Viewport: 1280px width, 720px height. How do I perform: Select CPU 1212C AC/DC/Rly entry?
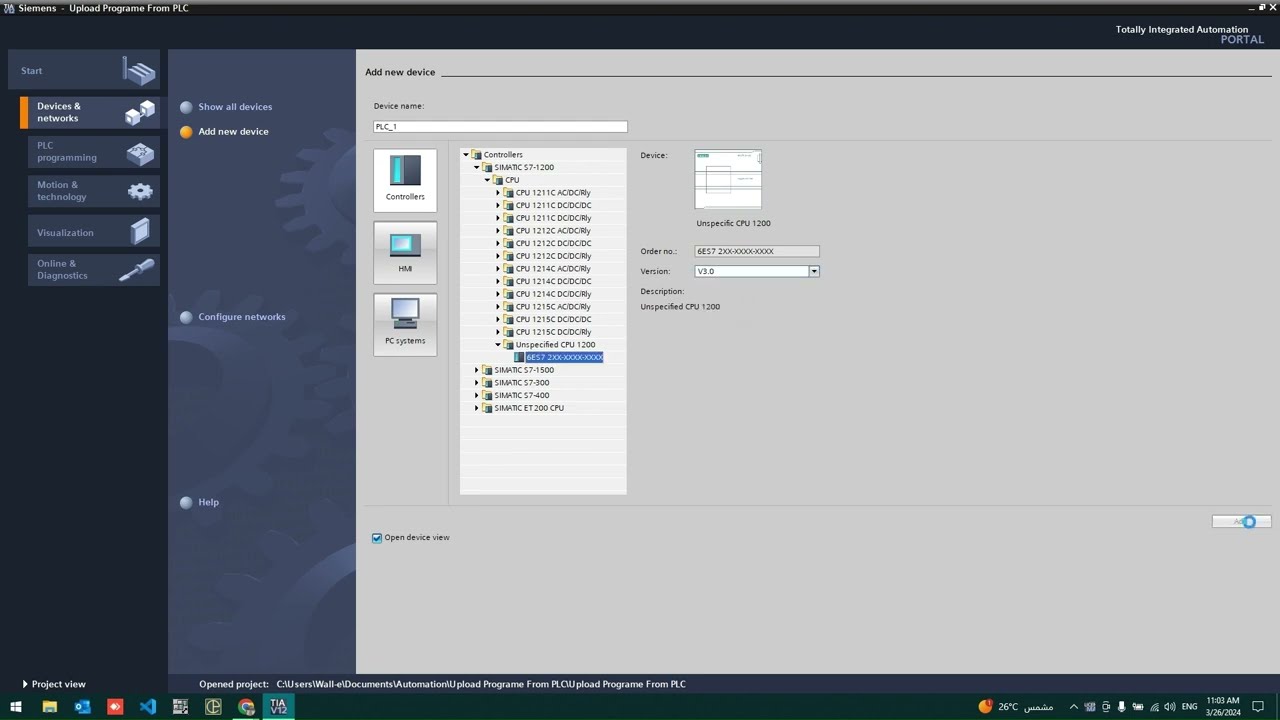[553, 231]
